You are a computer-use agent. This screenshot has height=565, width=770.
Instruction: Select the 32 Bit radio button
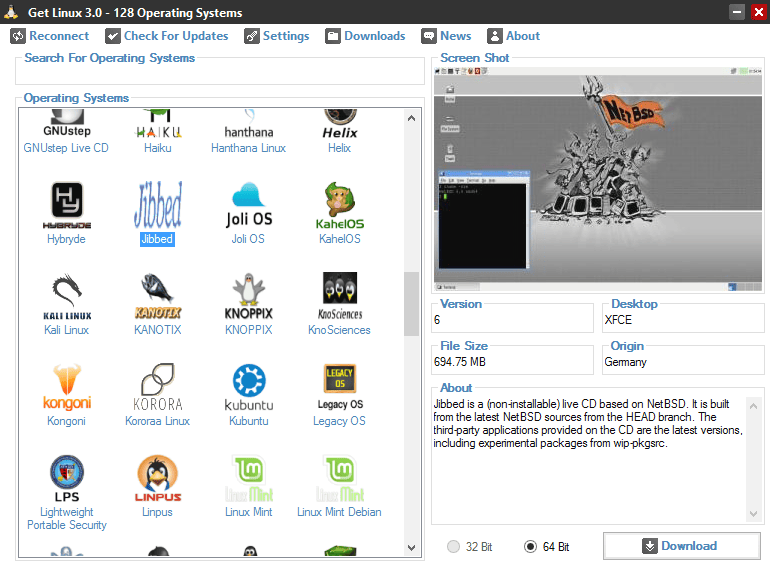[469, 546]
